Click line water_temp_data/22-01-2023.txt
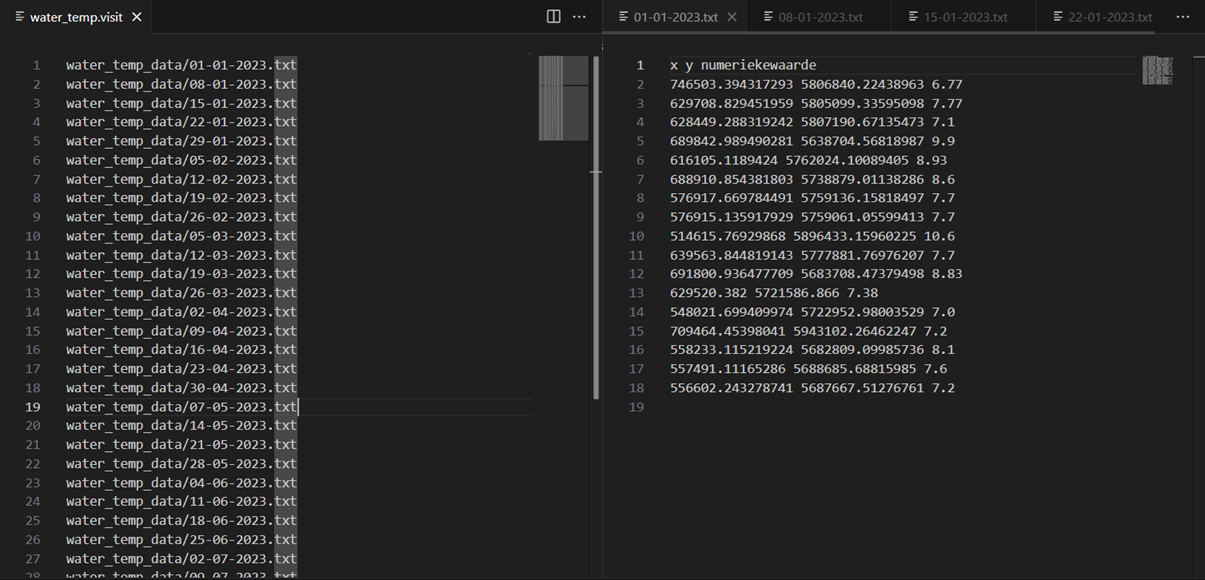This screenshot has height=580, width=1205. tap(181, 122)
